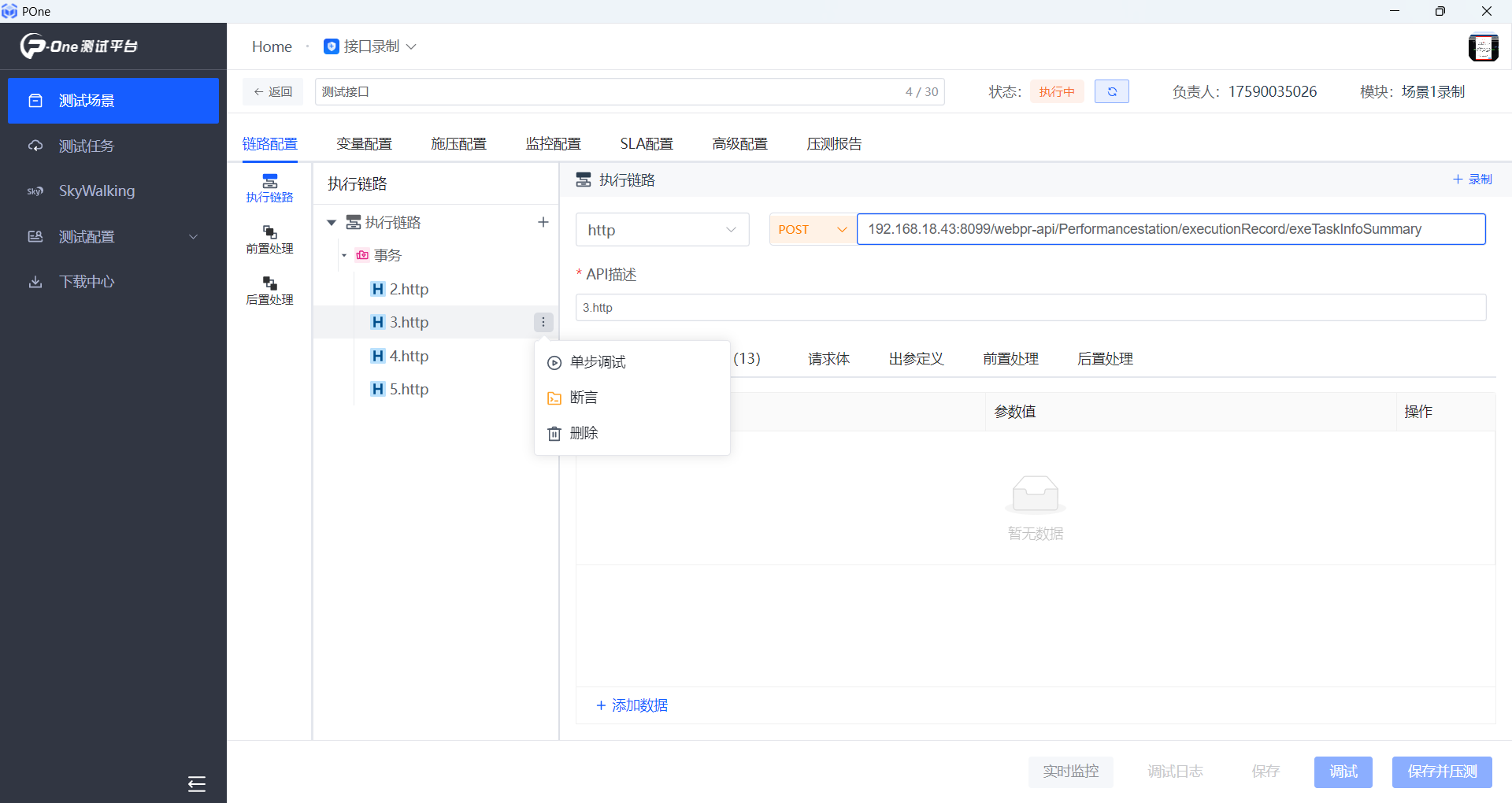Screen dimensions: 1512x803
Task: Click the user avatar in top right
Action: 1483,47
